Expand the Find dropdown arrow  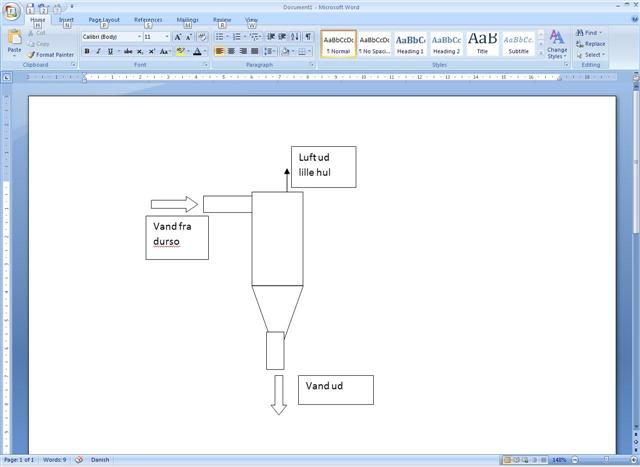[x=602, y=33]
